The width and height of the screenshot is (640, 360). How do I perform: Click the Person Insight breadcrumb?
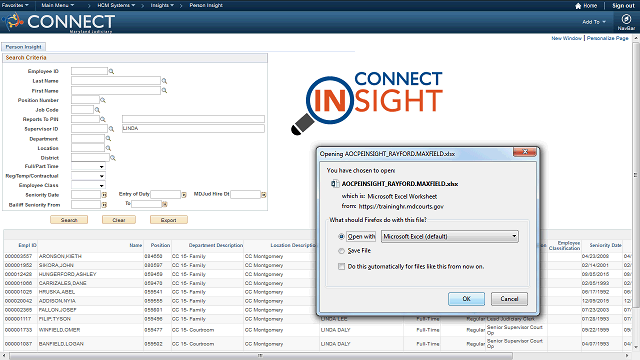tap(206, 5)
